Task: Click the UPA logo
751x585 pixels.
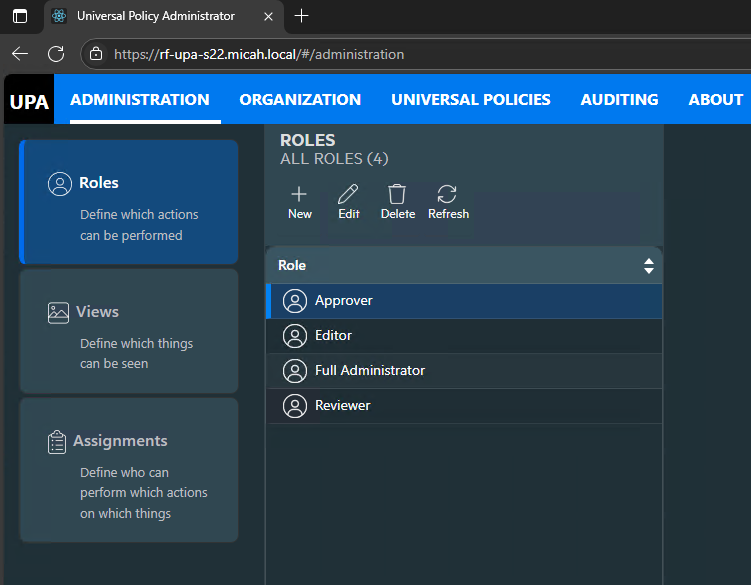Action: (29, 100)
